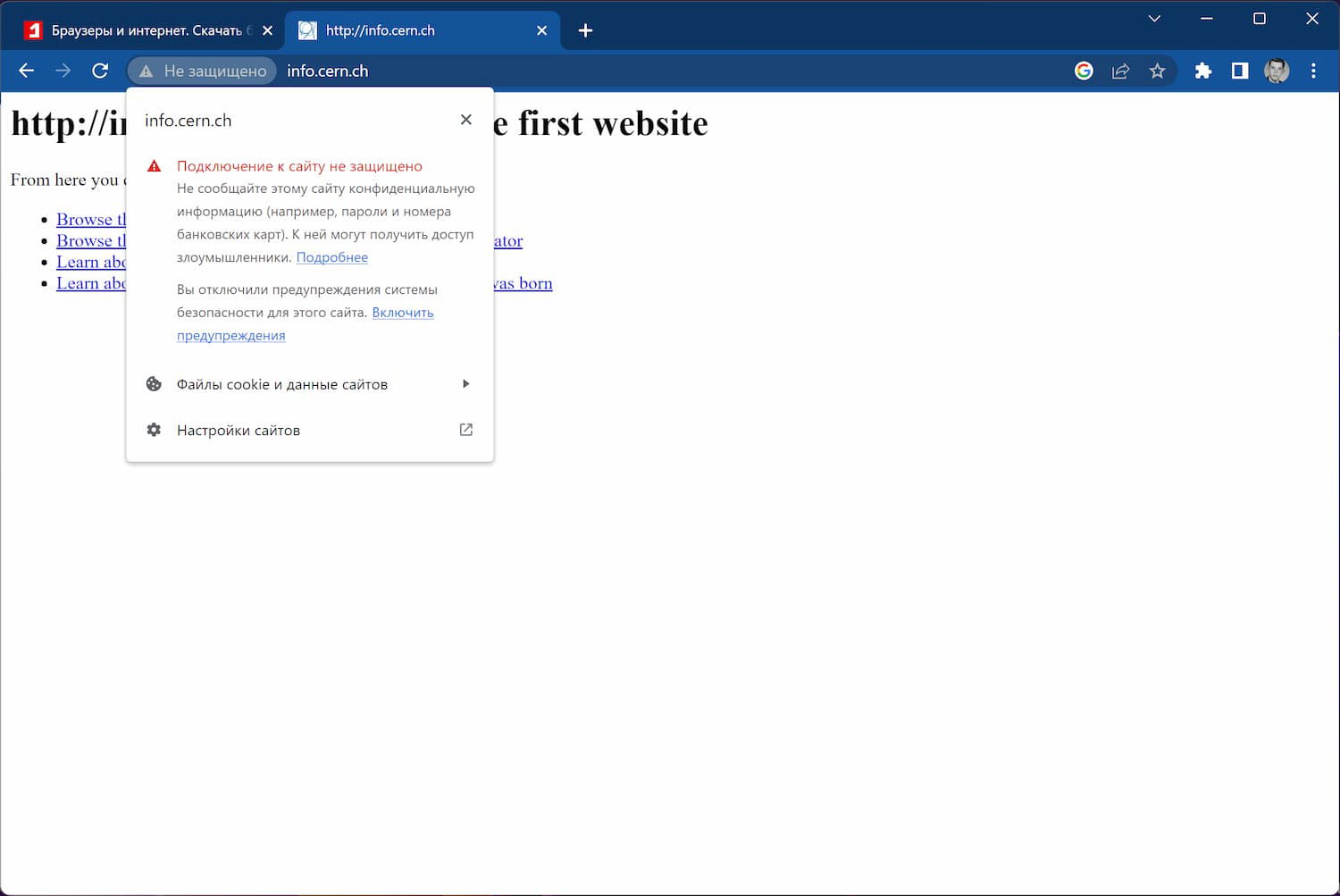Click the cookie icon in popup

point(154,384)
